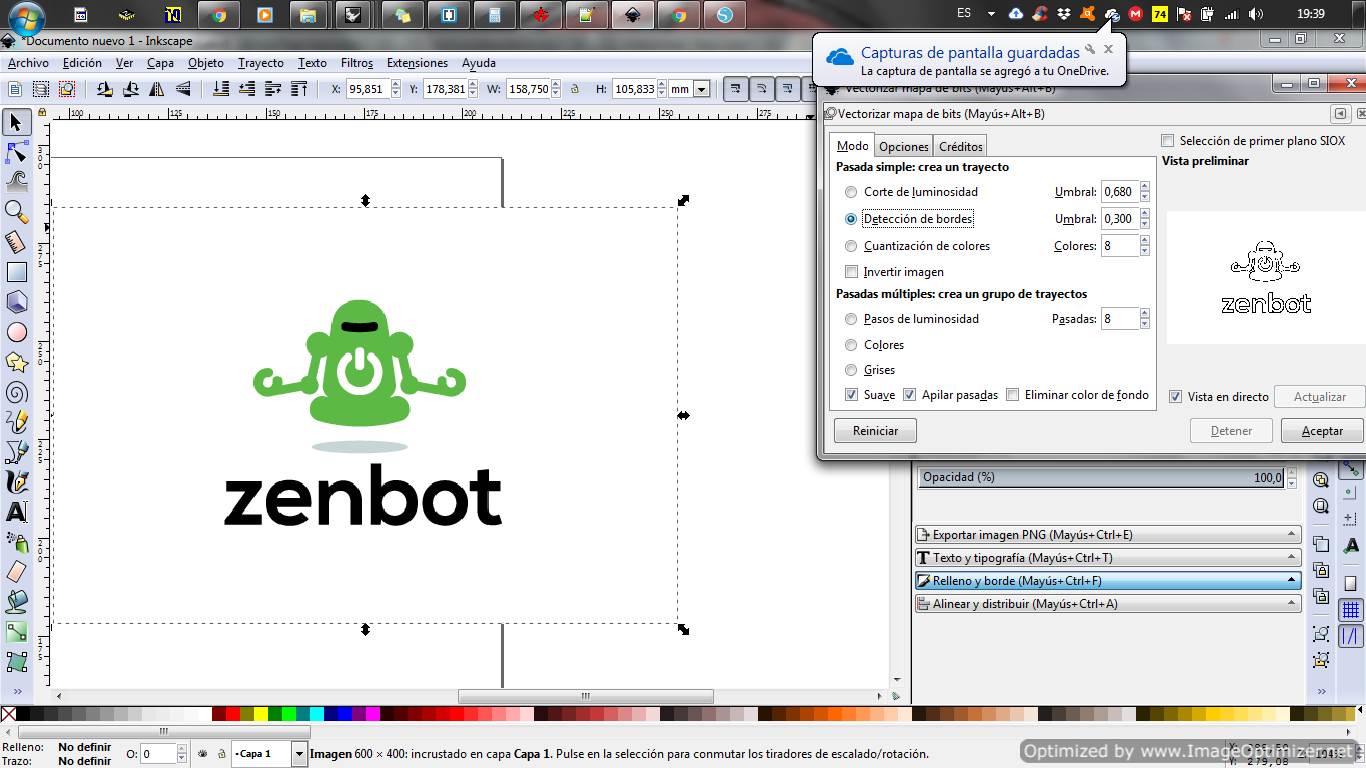
Task: Choose the Tweak tool with wave icon
Action: (x=16, y=181)
